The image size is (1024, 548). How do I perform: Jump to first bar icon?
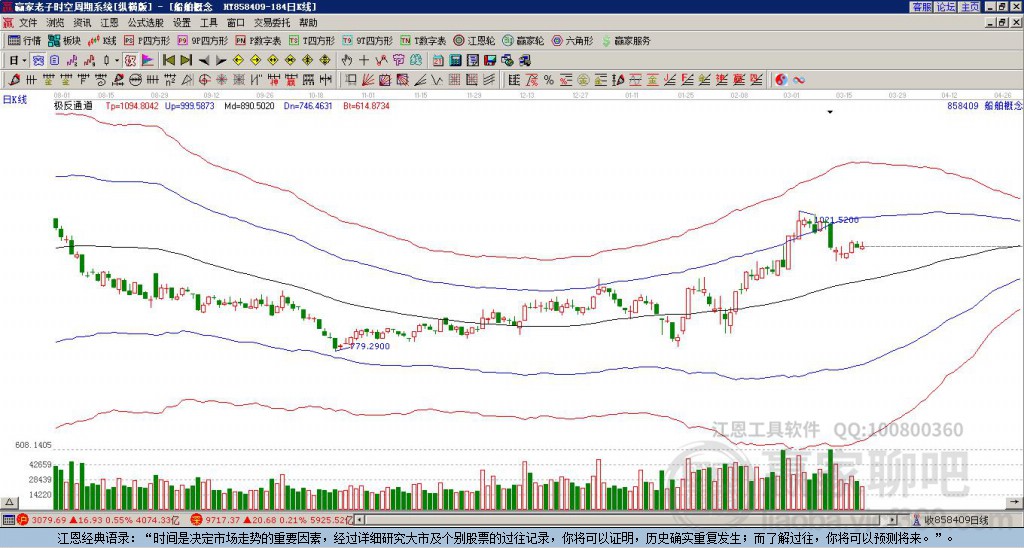point(168,61)
